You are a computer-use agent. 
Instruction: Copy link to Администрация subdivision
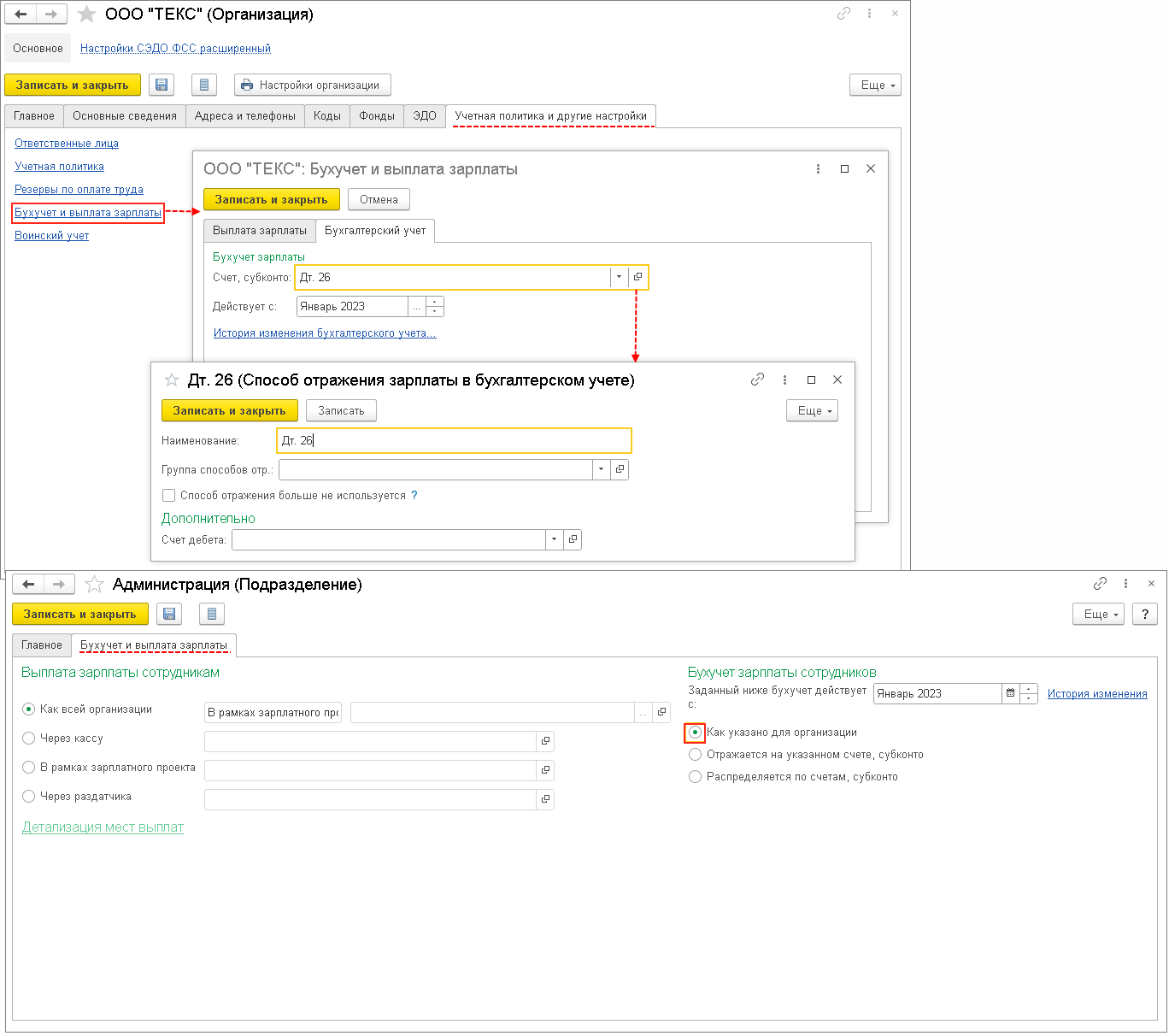[x=1100, y=583]
